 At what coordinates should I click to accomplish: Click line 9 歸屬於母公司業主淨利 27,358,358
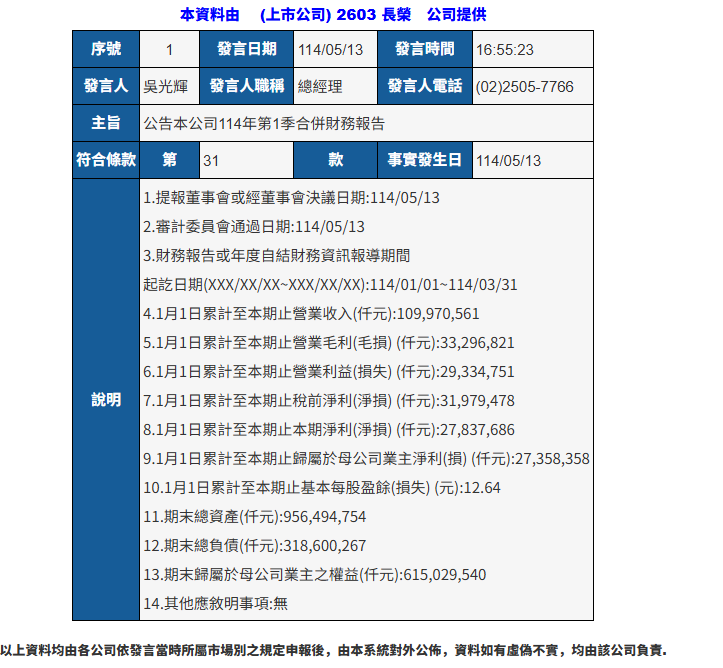click(366, 459)
